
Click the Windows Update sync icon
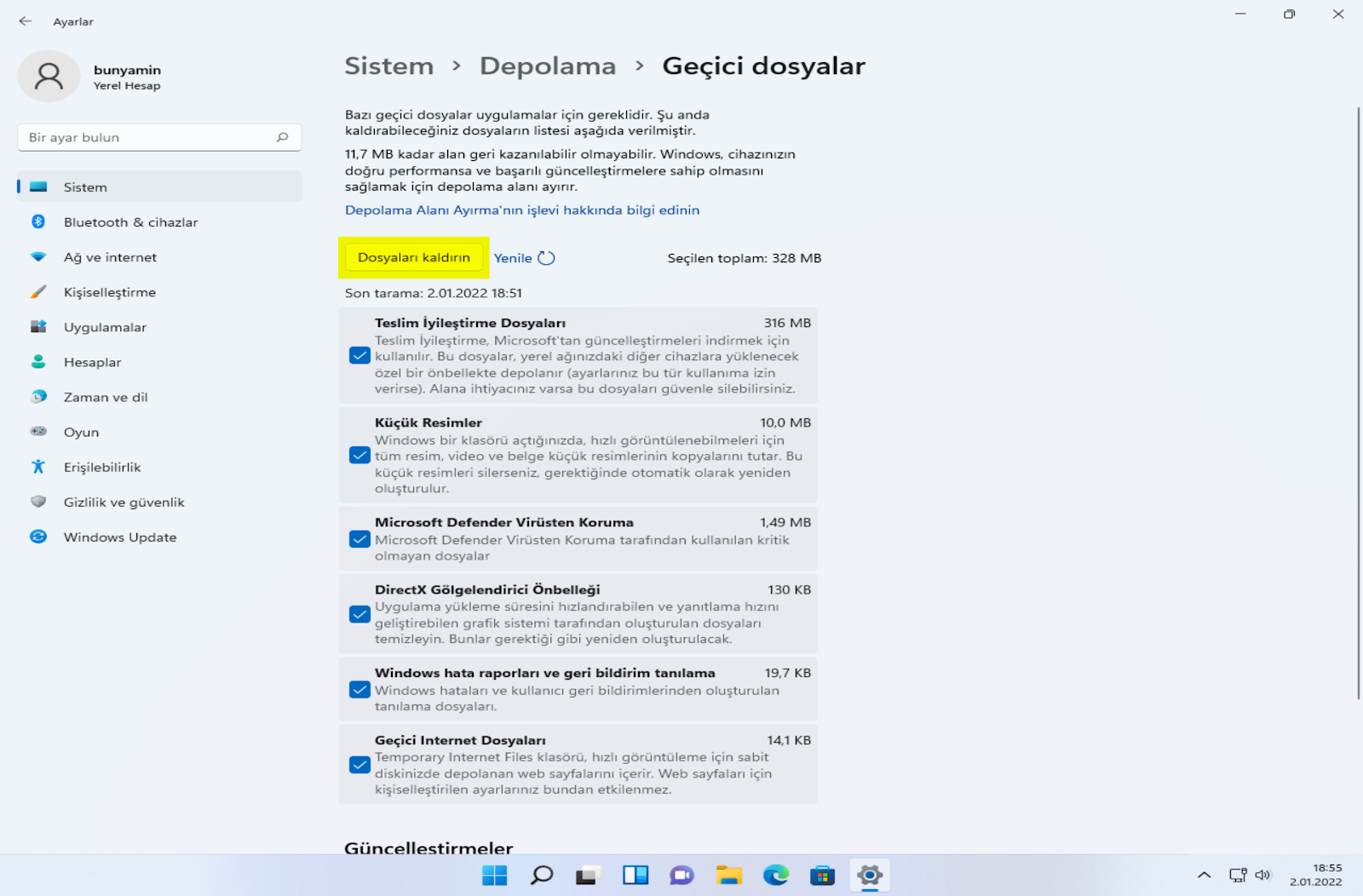click(x=38, y=537)
